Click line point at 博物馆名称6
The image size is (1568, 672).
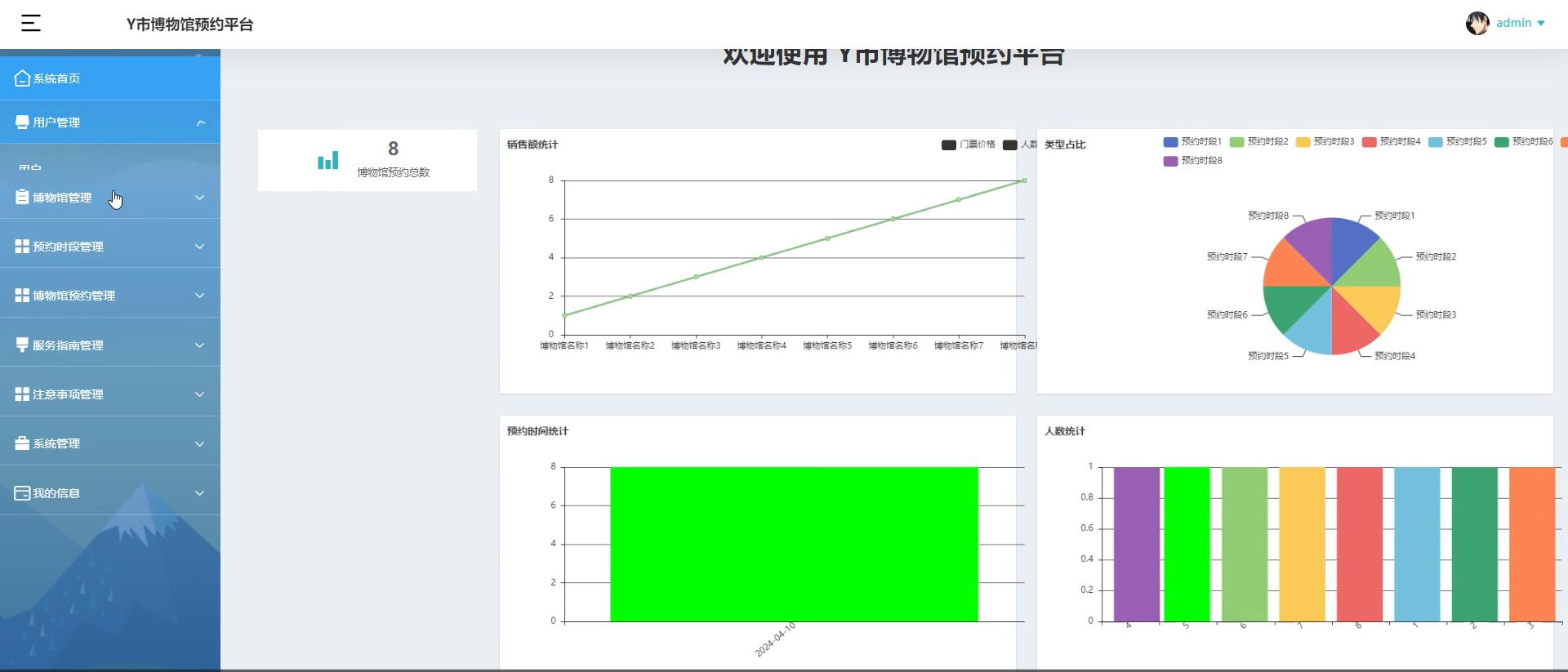(893, 219)
